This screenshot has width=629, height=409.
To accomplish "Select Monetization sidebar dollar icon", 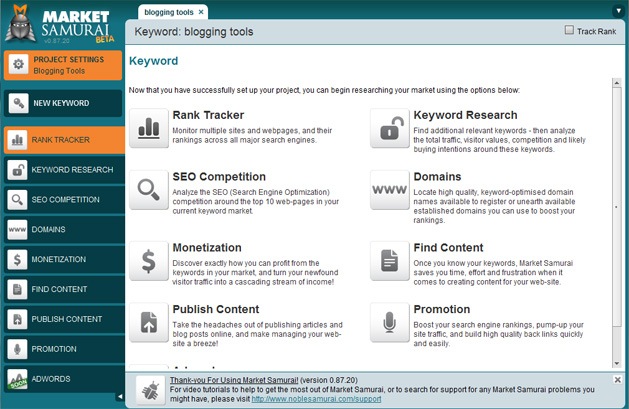I will [x=17, y=259].
